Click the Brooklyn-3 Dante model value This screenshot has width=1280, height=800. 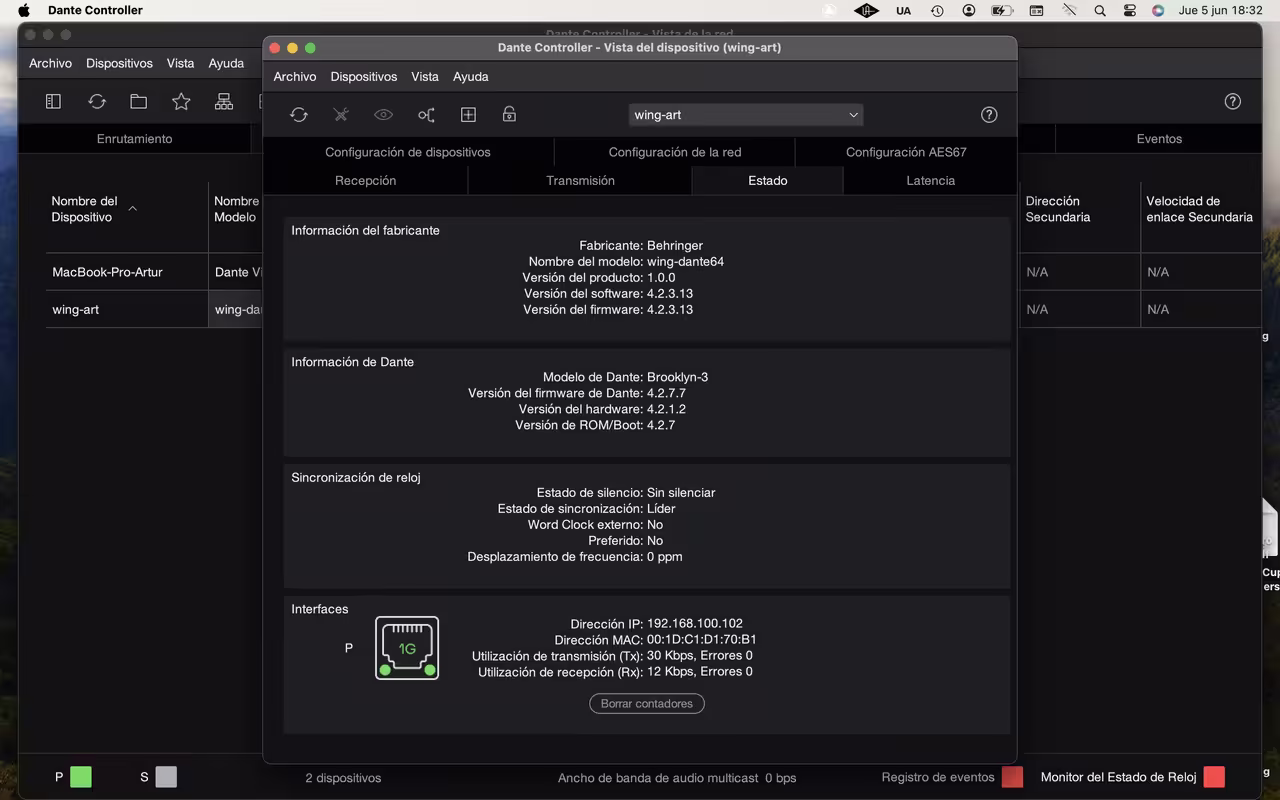point(678,378)
